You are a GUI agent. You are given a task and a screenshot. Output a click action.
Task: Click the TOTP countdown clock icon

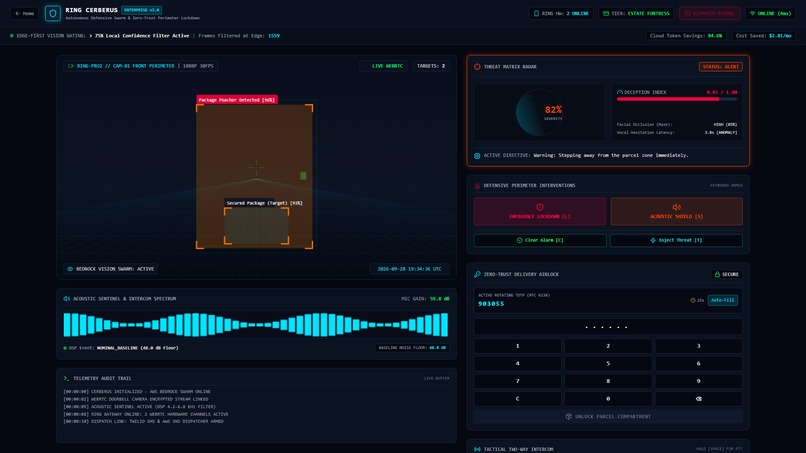click(x=692, y=300)
